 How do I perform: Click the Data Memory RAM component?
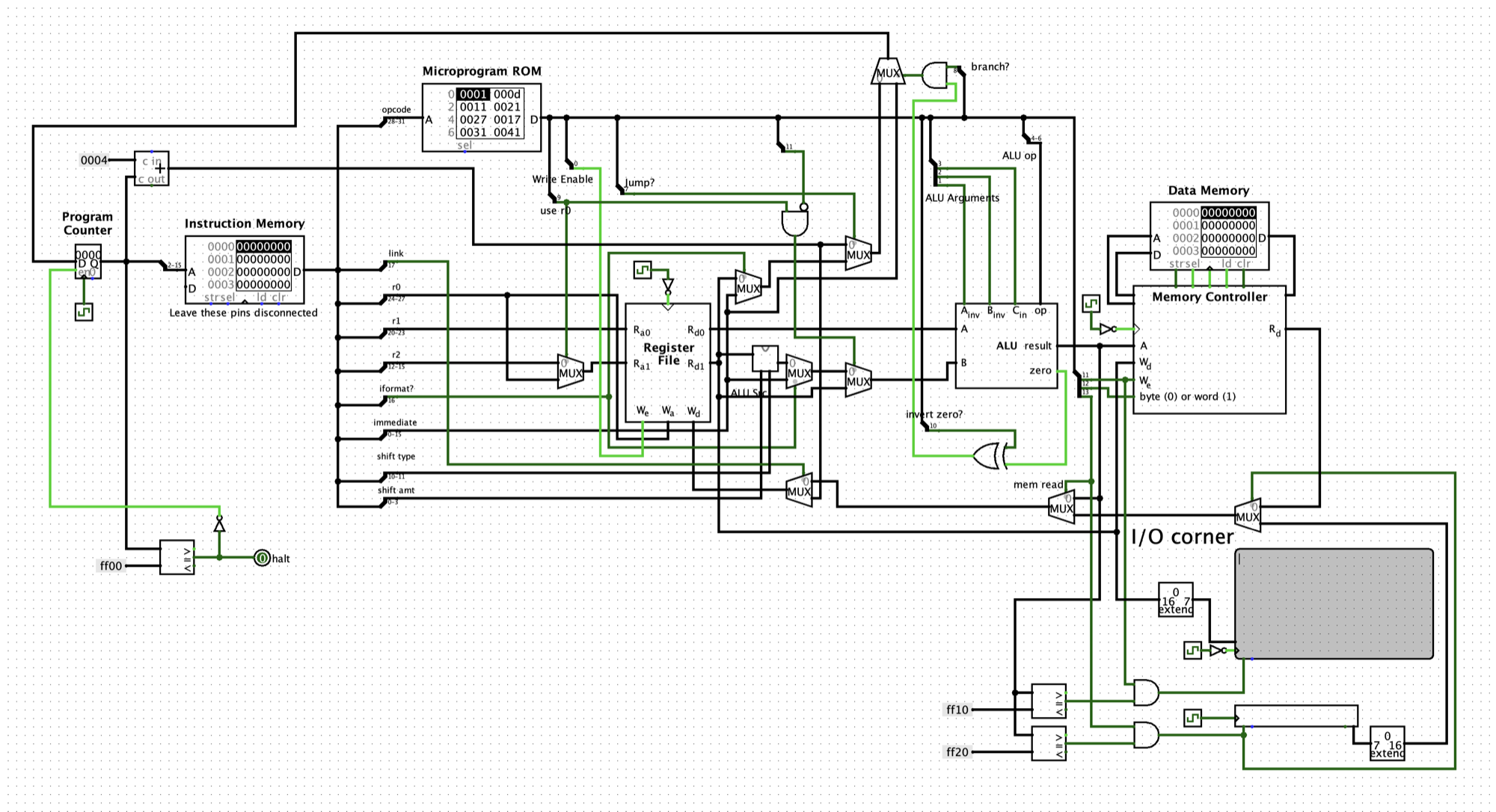pos(1210,236)
